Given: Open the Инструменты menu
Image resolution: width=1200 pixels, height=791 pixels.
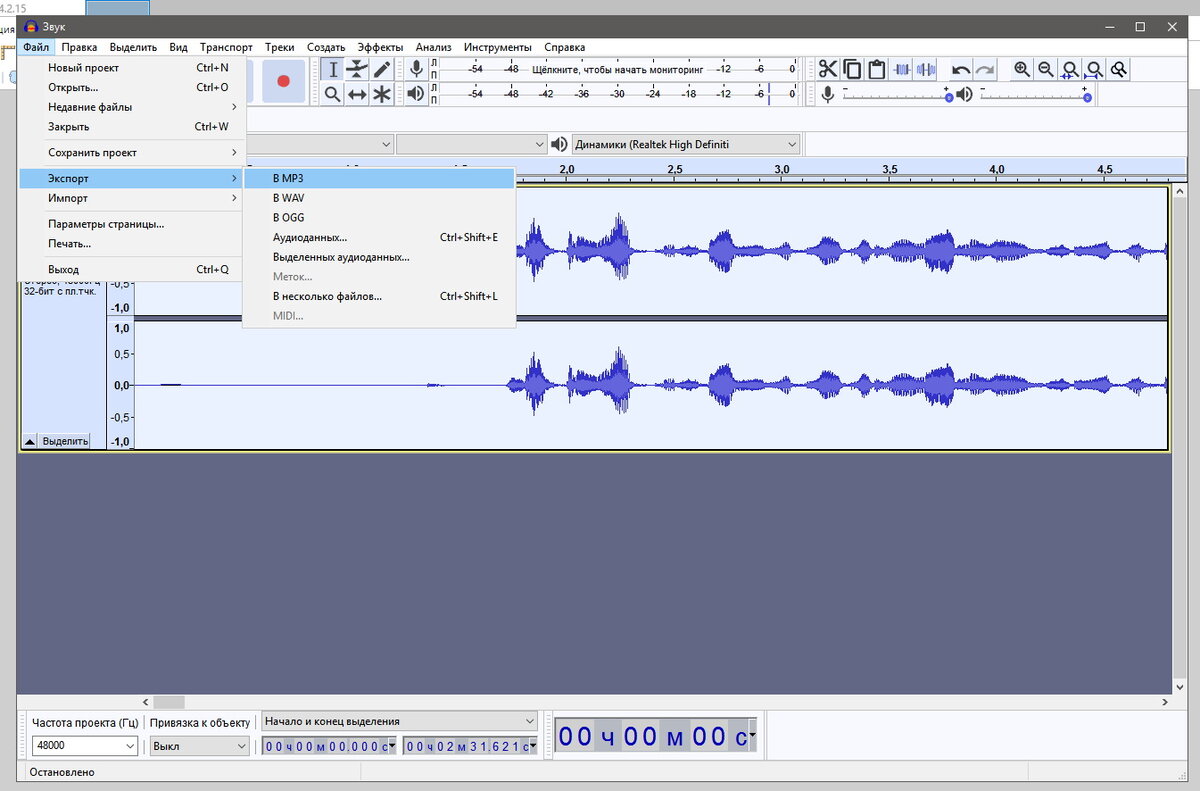Looking at the screenshot, I should pyautogui.click(x=498, y=47).
